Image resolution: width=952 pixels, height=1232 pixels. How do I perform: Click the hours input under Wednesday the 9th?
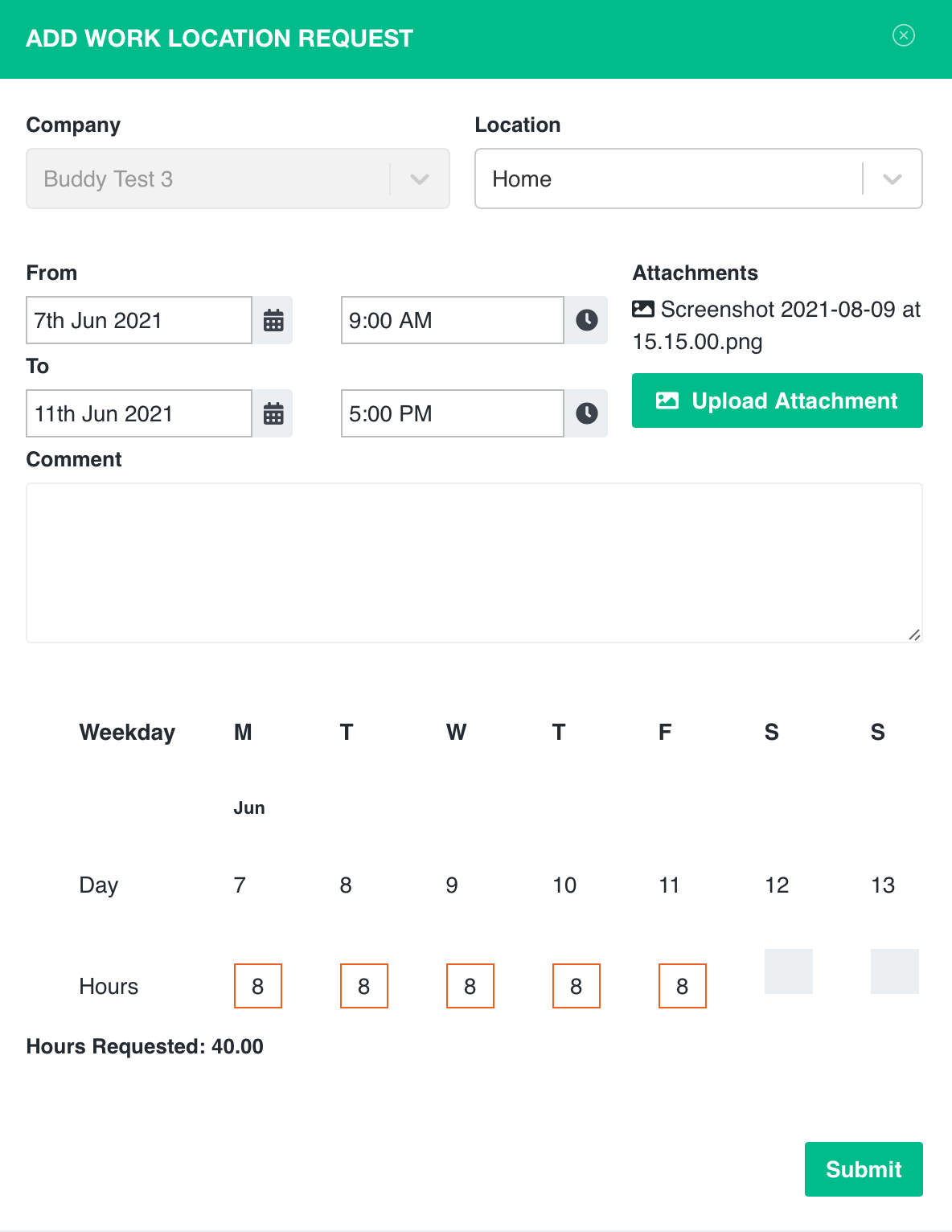(x=470, y=985)
